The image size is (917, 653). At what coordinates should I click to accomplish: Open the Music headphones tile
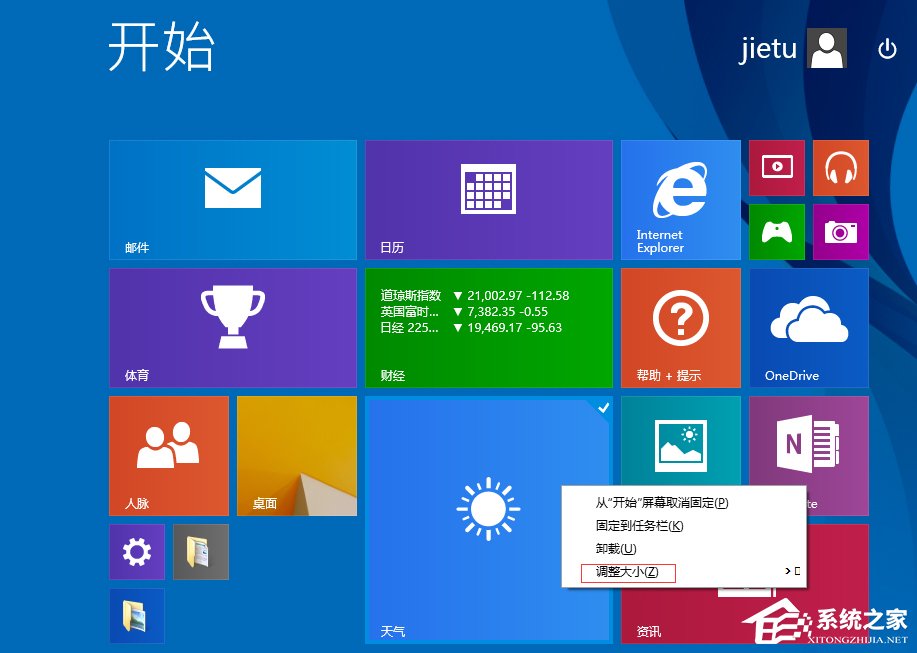point(840,167)
